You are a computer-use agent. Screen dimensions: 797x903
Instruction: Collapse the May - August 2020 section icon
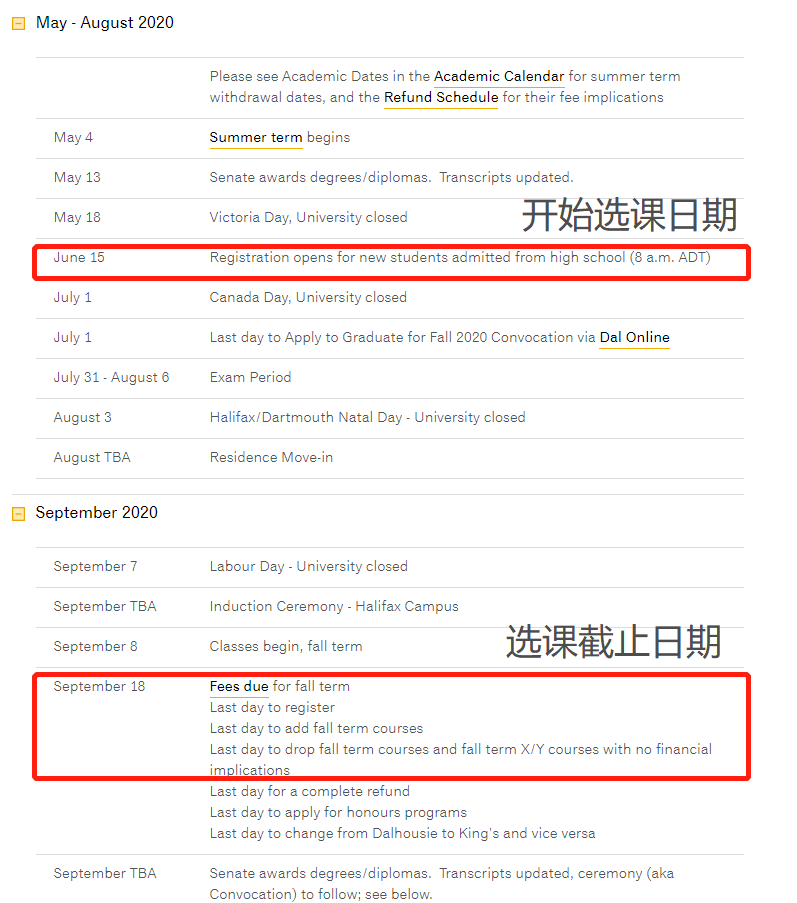18,24
